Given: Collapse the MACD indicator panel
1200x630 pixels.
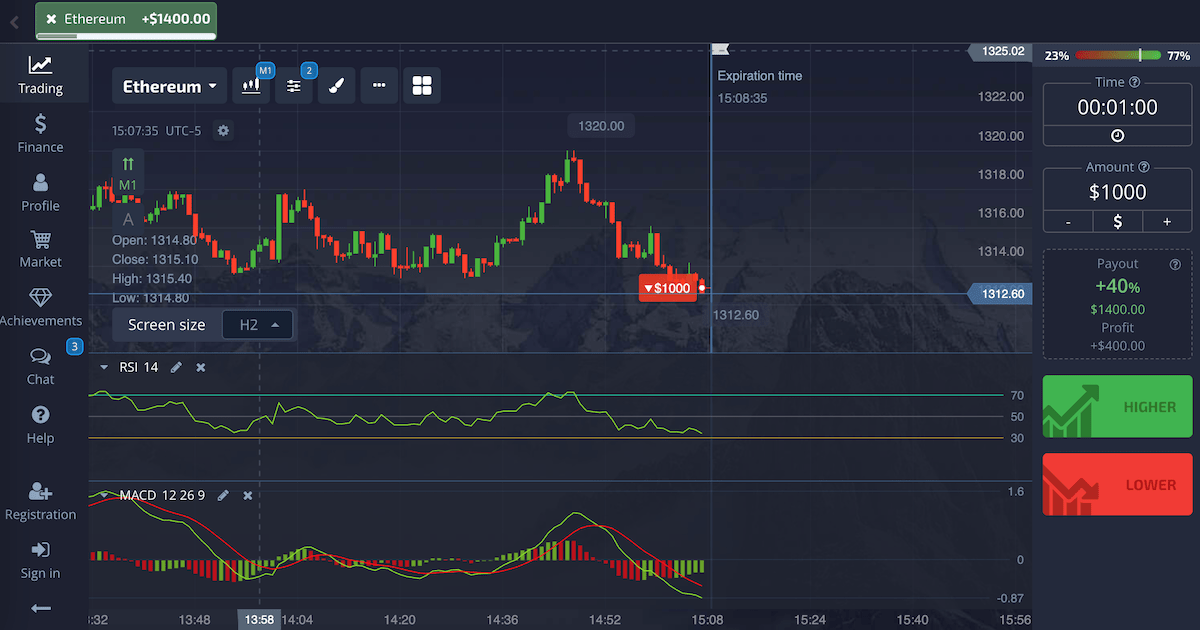Looking at the screenshot, I should (x=104, y=495).
